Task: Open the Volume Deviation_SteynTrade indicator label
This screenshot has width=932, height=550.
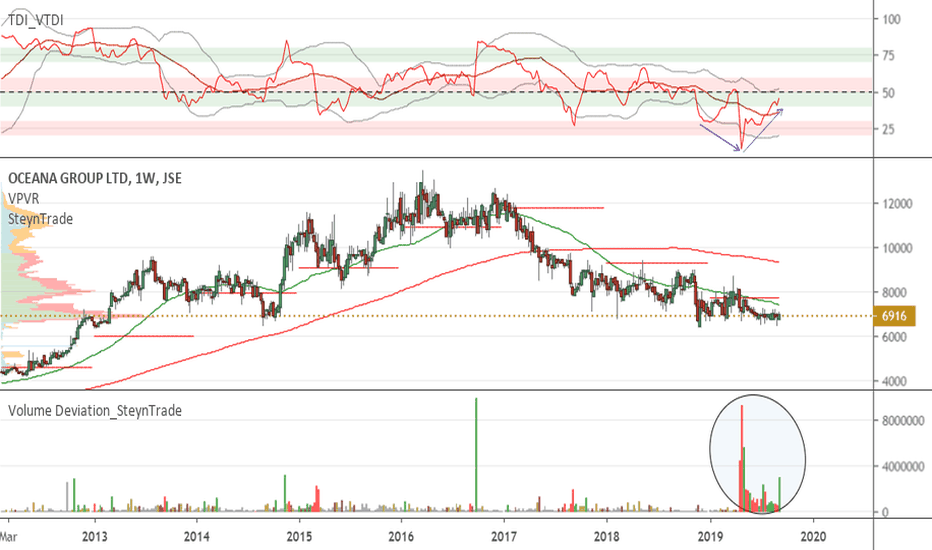Action: pyautogui.click(x=95, y=411)
